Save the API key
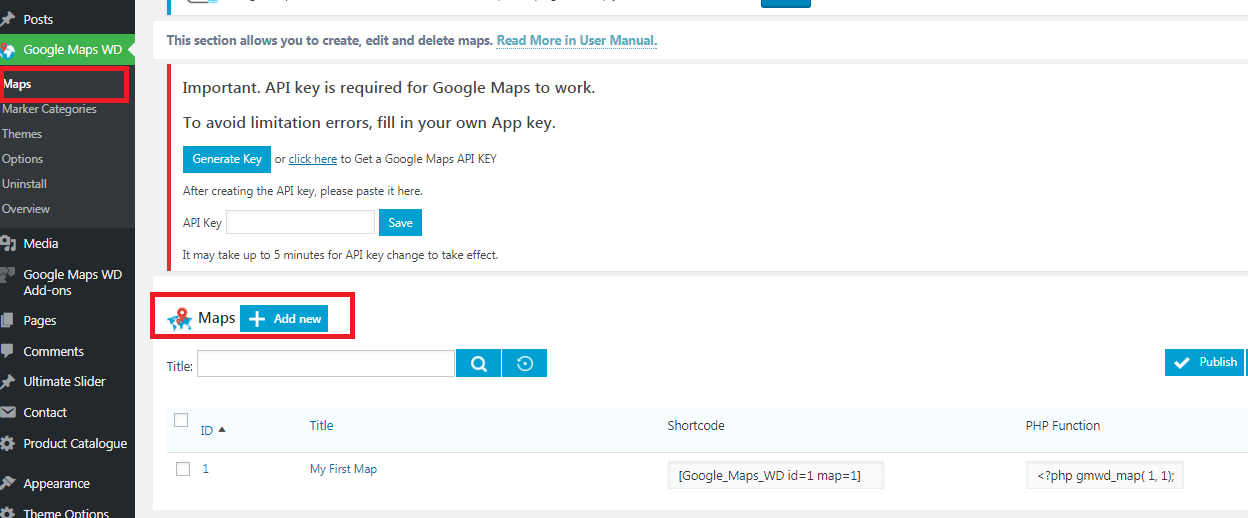This screenshot has height=518, width=1248. 400,223
